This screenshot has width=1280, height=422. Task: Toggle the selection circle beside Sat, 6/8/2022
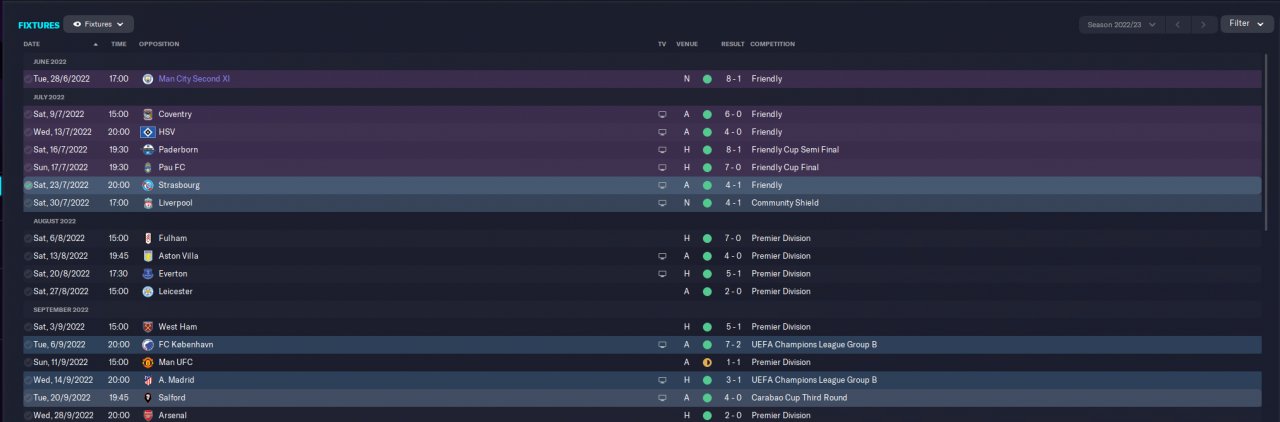coord(28,238)
